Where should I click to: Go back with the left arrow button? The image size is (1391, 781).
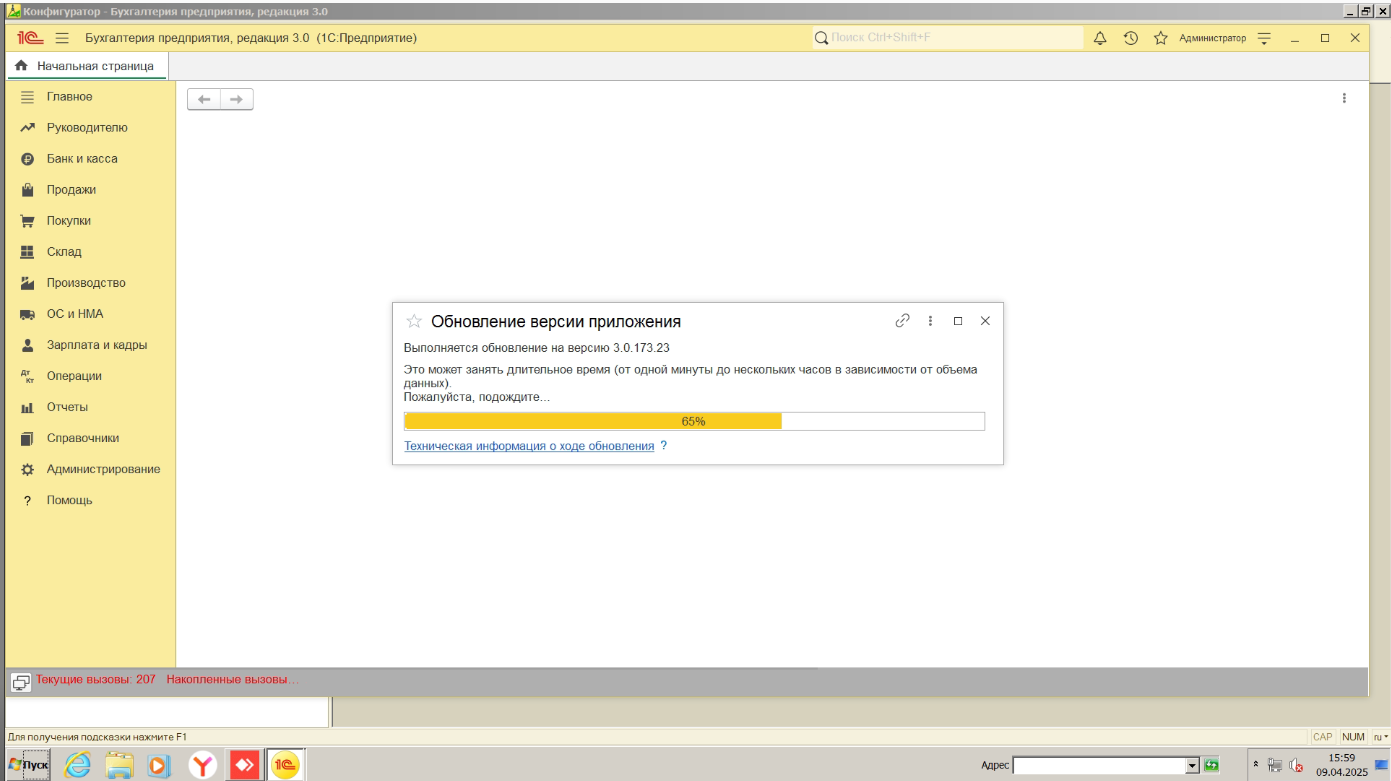pos(204,99)
